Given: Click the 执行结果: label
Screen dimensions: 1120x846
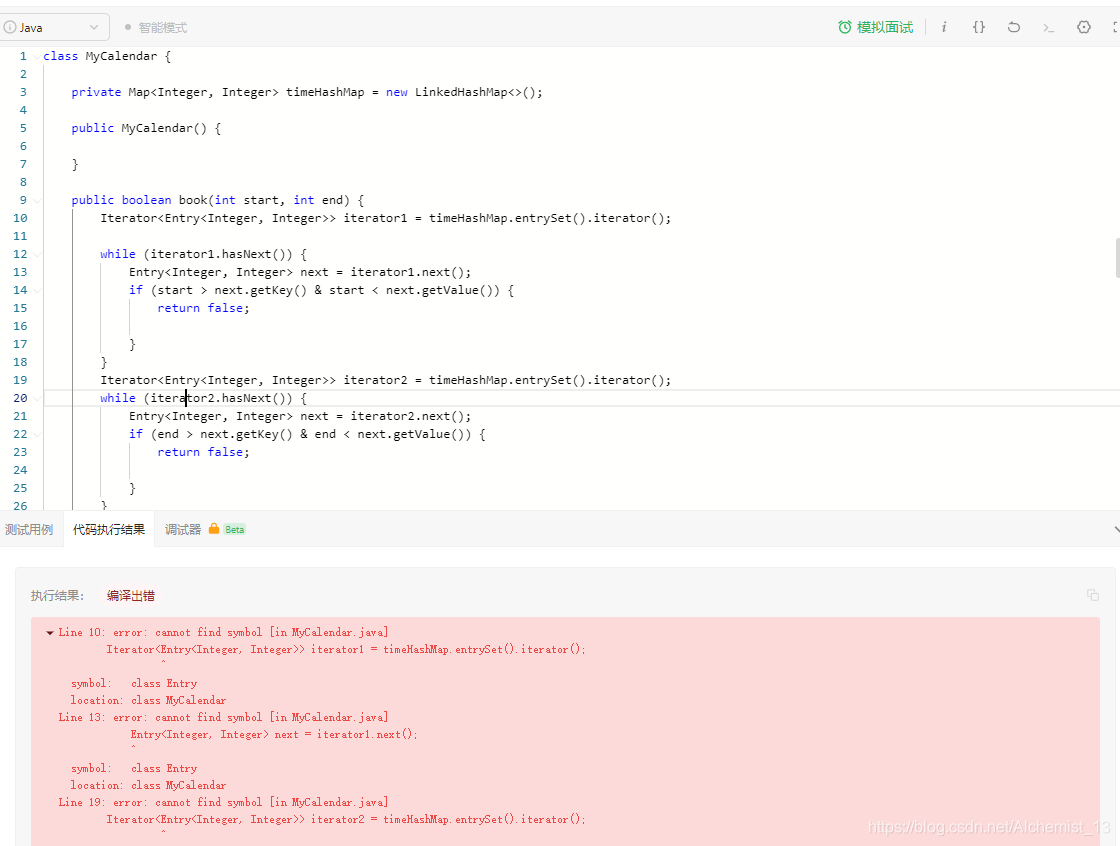Looking at the screenshot, I should coord(57,595).
